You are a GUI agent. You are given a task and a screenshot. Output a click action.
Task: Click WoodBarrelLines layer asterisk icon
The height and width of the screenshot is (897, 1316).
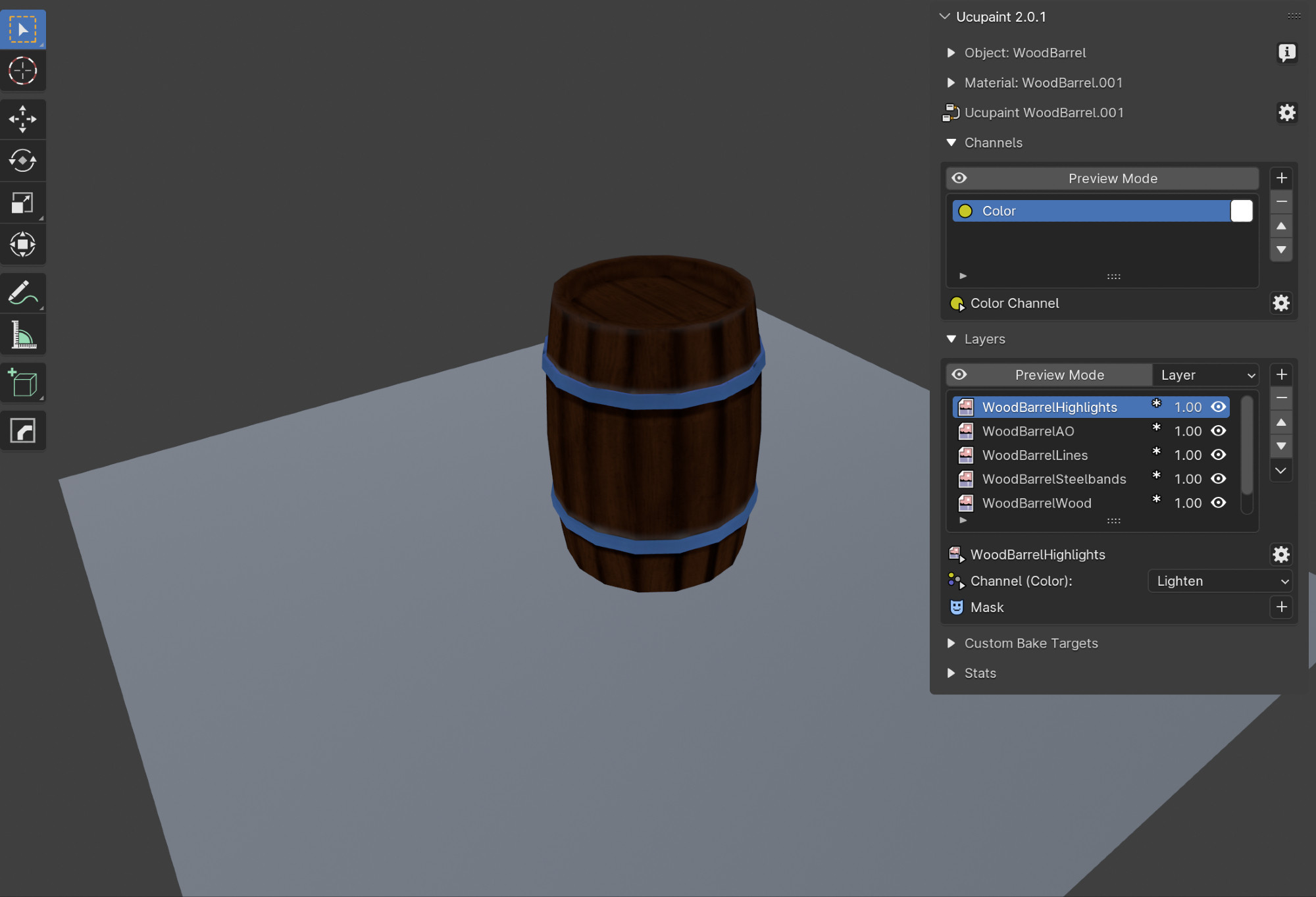pos(1156,452)
